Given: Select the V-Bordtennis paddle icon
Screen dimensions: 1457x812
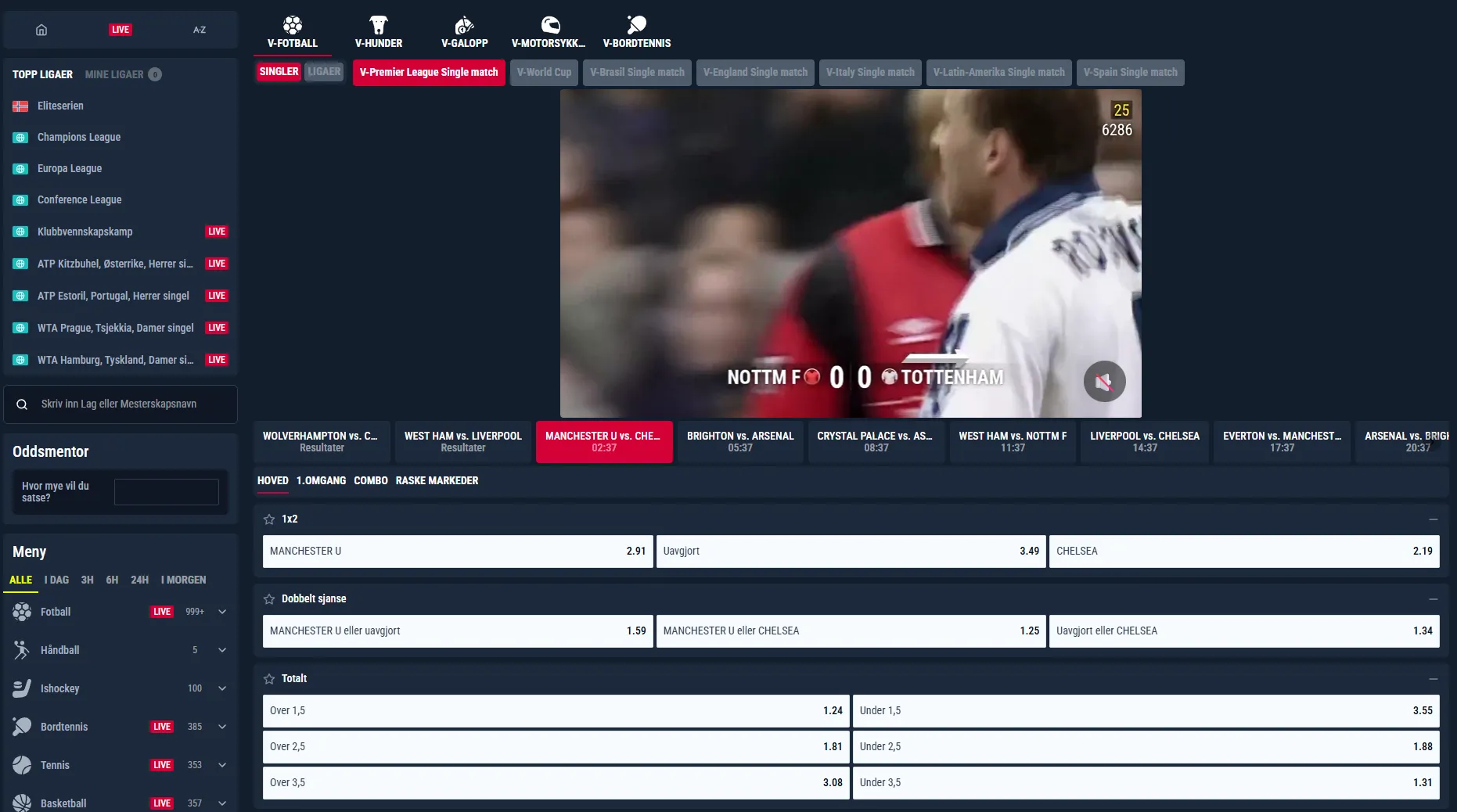Looking at the screenshot, I should (x=637, y=25).
